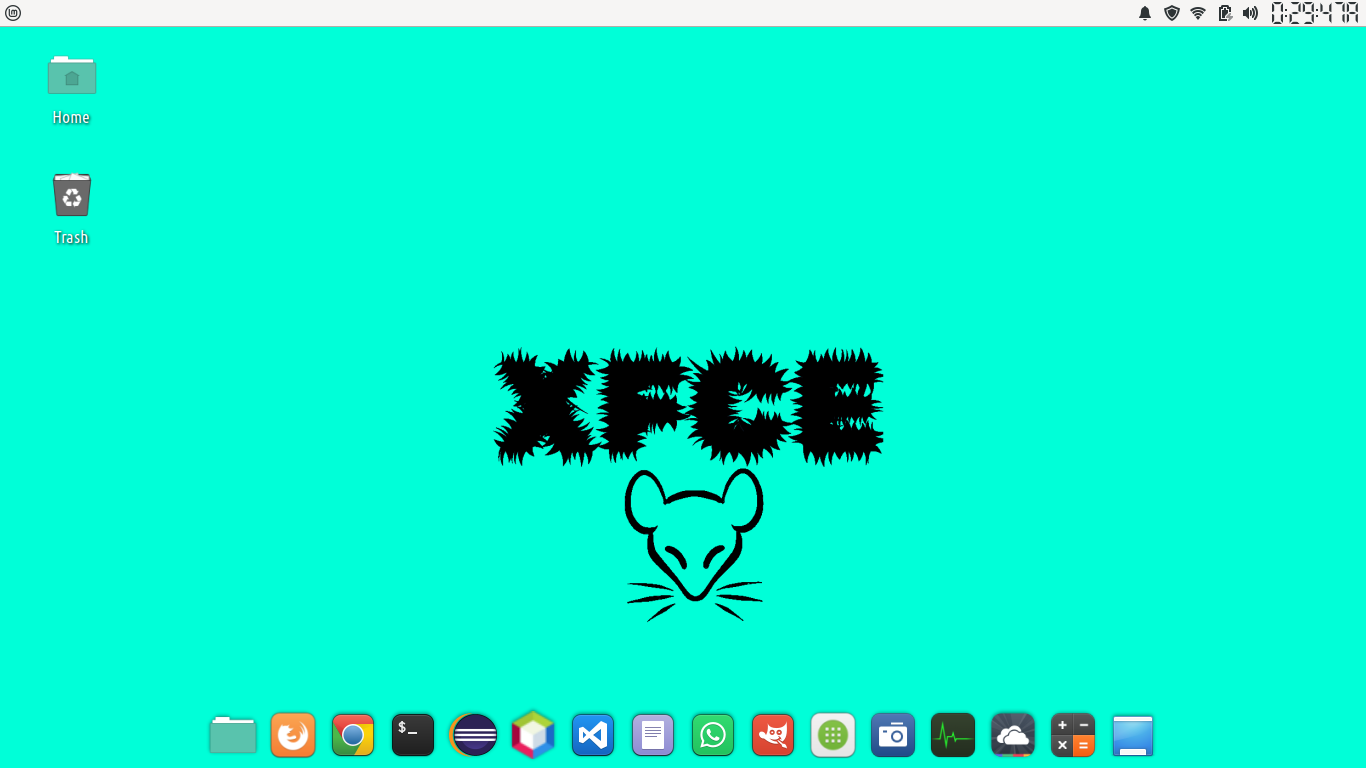Select the "Trash" label text on desktop
This screenshot has width=1366, height=768.
pos(71,238)
